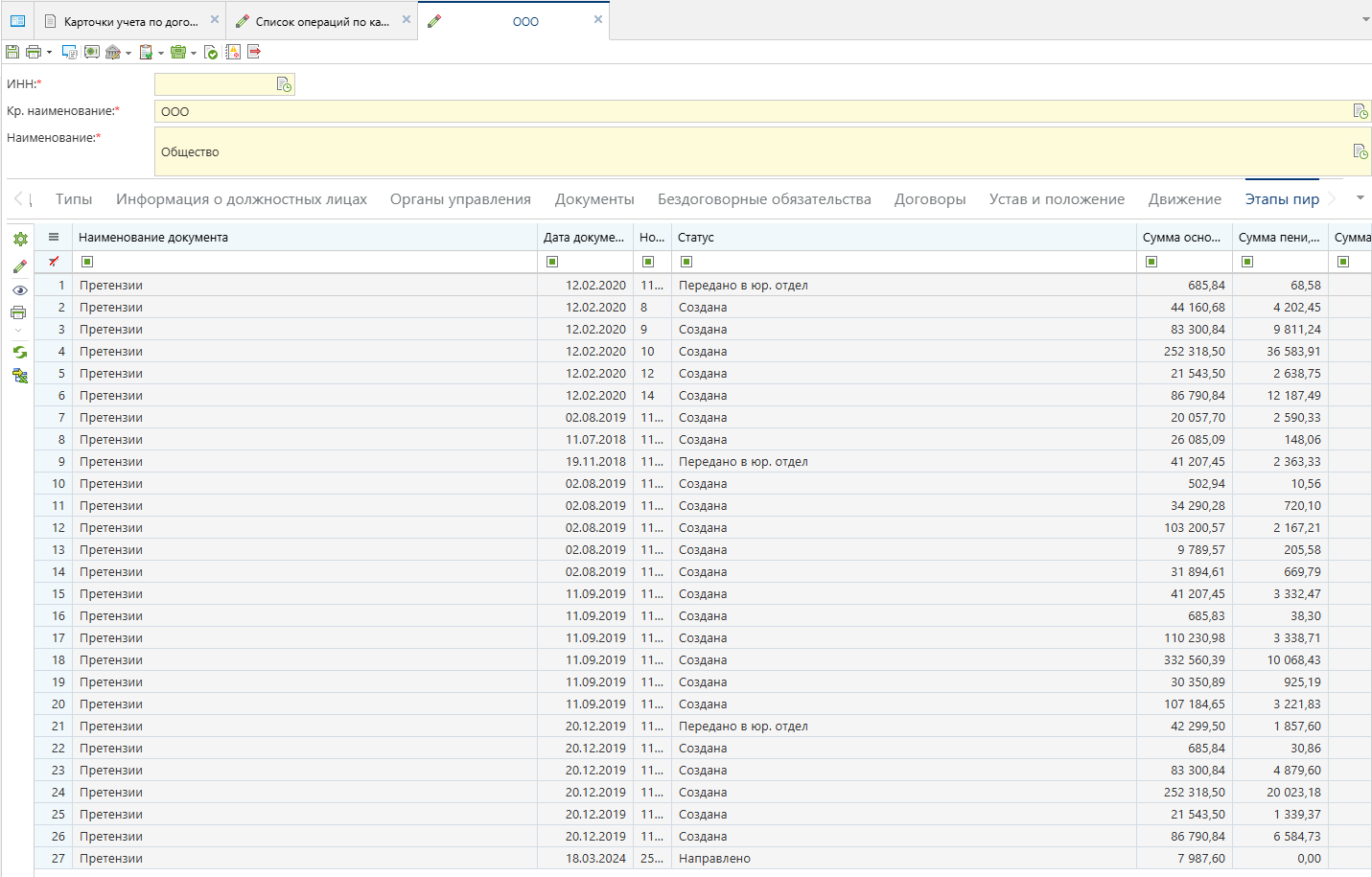The image size is (1372, 877).
Task: Open the tab list dropdown at top right
Action: (x=1365, y=19)
